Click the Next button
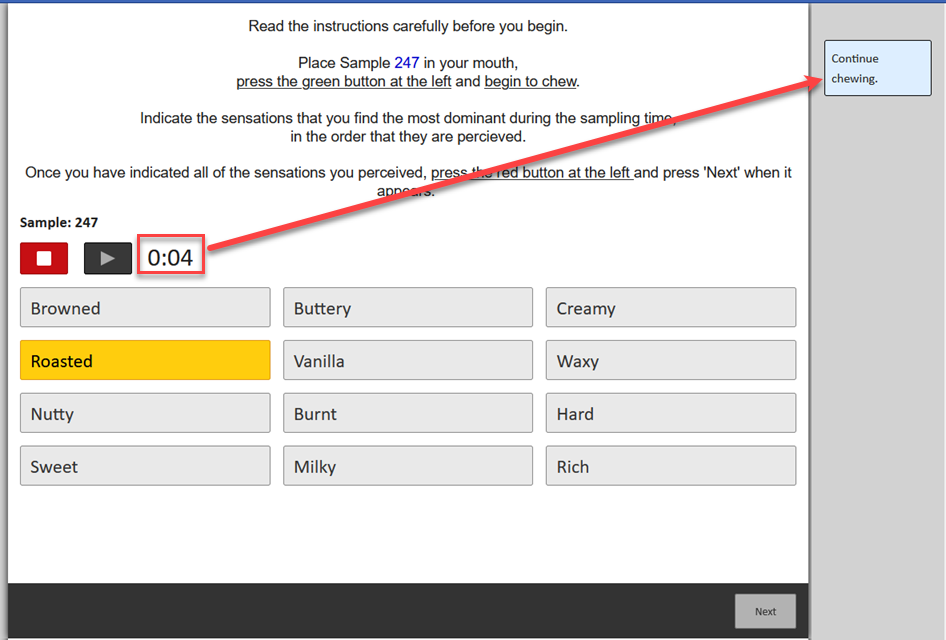 tap(765, 611)
